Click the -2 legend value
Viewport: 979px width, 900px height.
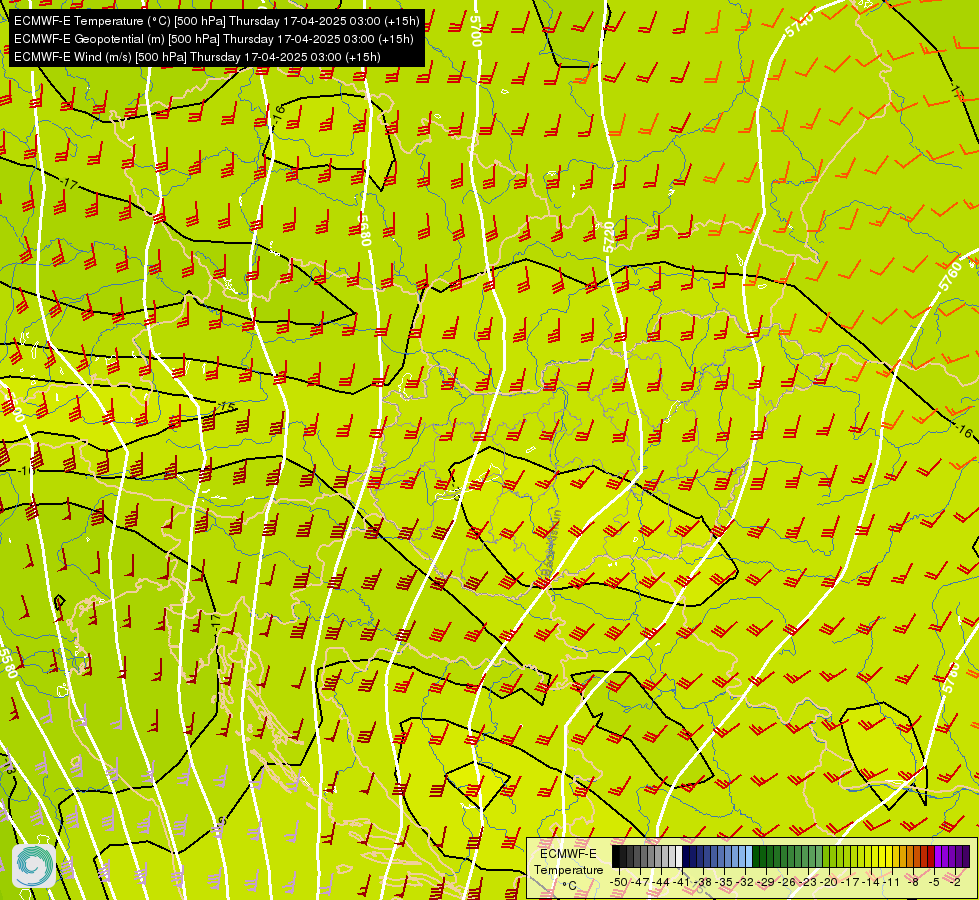(955, 882)
